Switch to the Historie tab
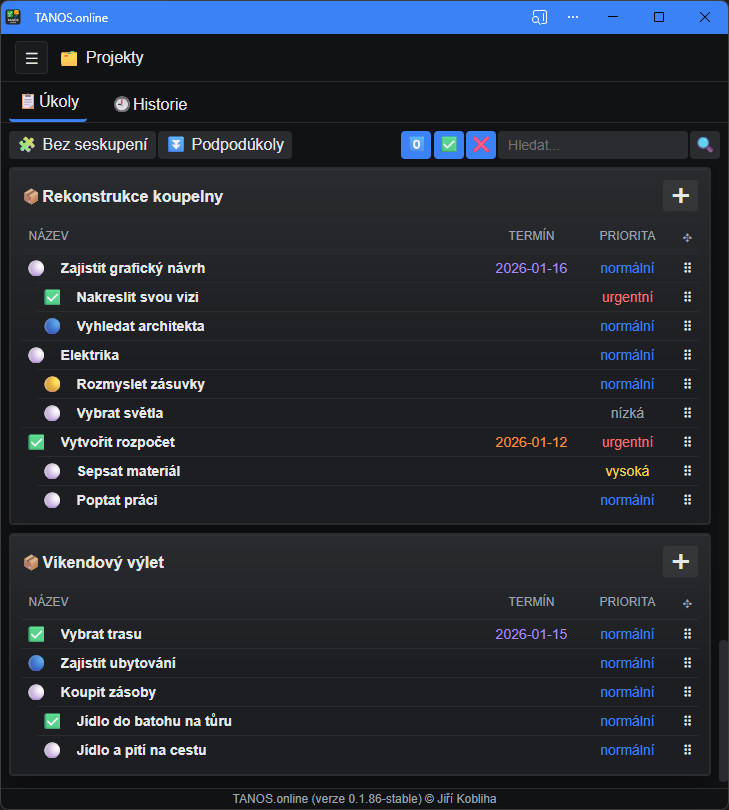 tap(150, 104)
